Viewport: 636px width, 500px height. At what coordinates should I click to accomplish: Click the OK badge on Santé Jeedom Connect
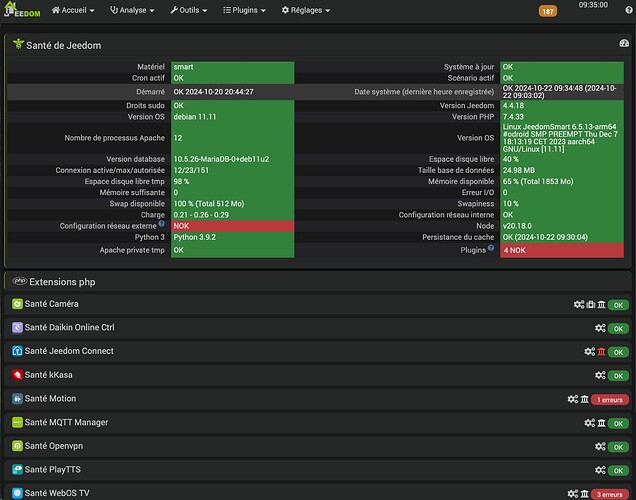click(x=618, y=352)
